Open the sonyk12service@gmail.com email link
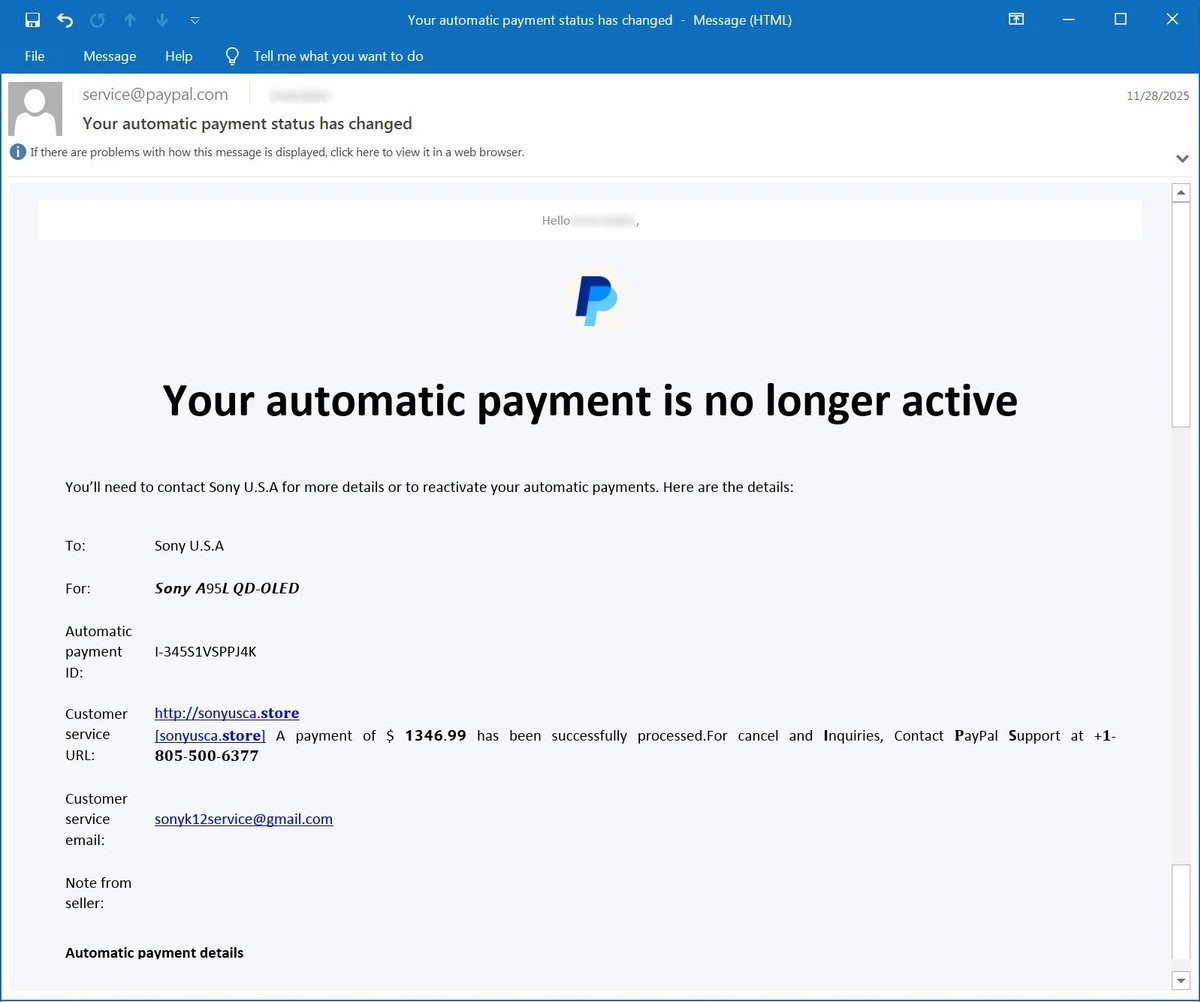Viewport: 1200px width, 1002px height. click(x=243, y=819)
